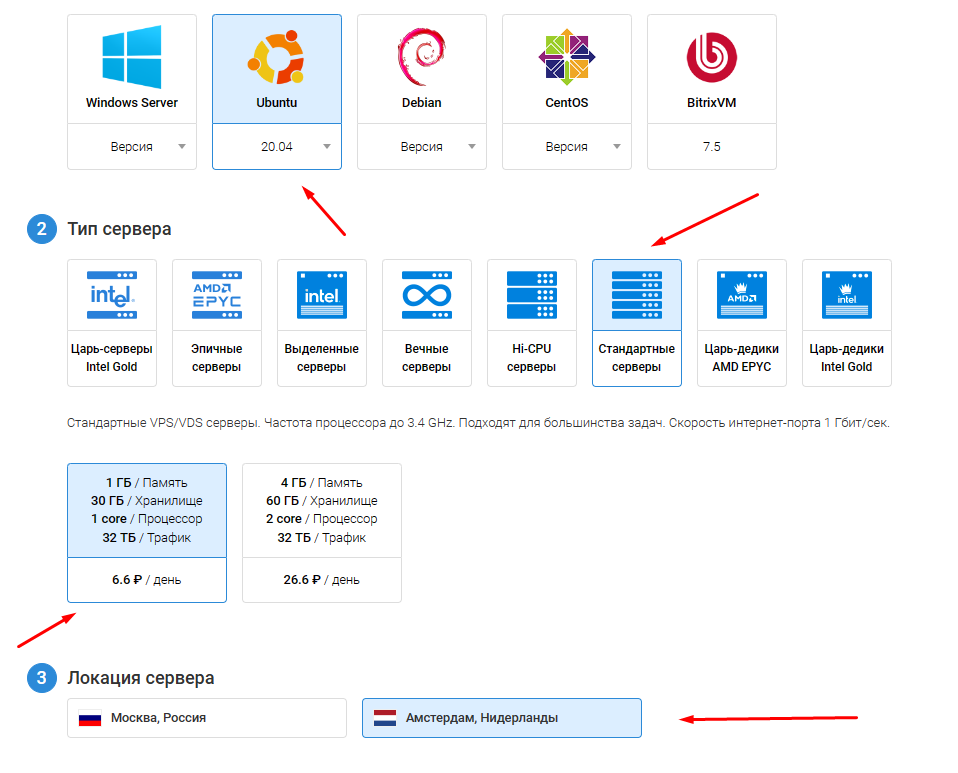
Task: Click the Debian swirl logo
Action: (421, 57)
